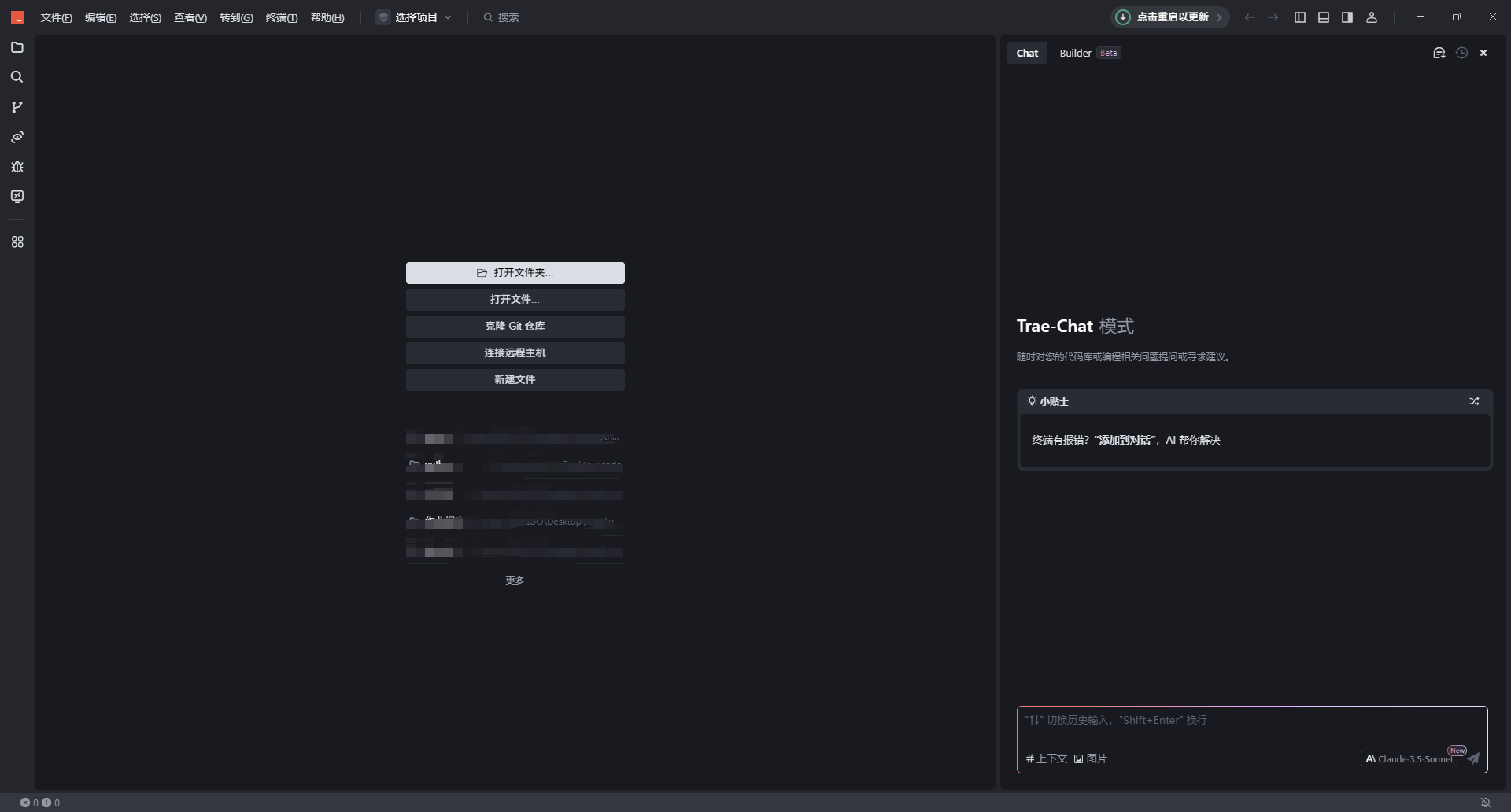Screen dimensions: 1511x812
Task: Open the 查看 menu
Action: (190, 17)
